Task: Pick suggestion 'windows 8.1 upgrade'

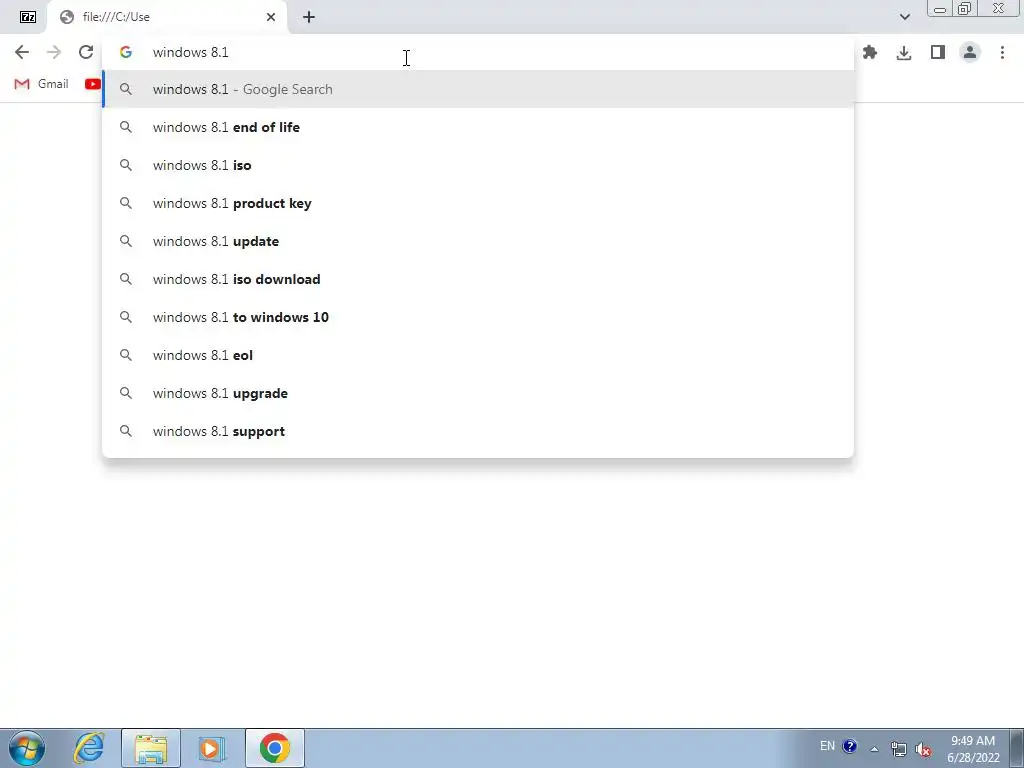Action: (x=478, y=393)
